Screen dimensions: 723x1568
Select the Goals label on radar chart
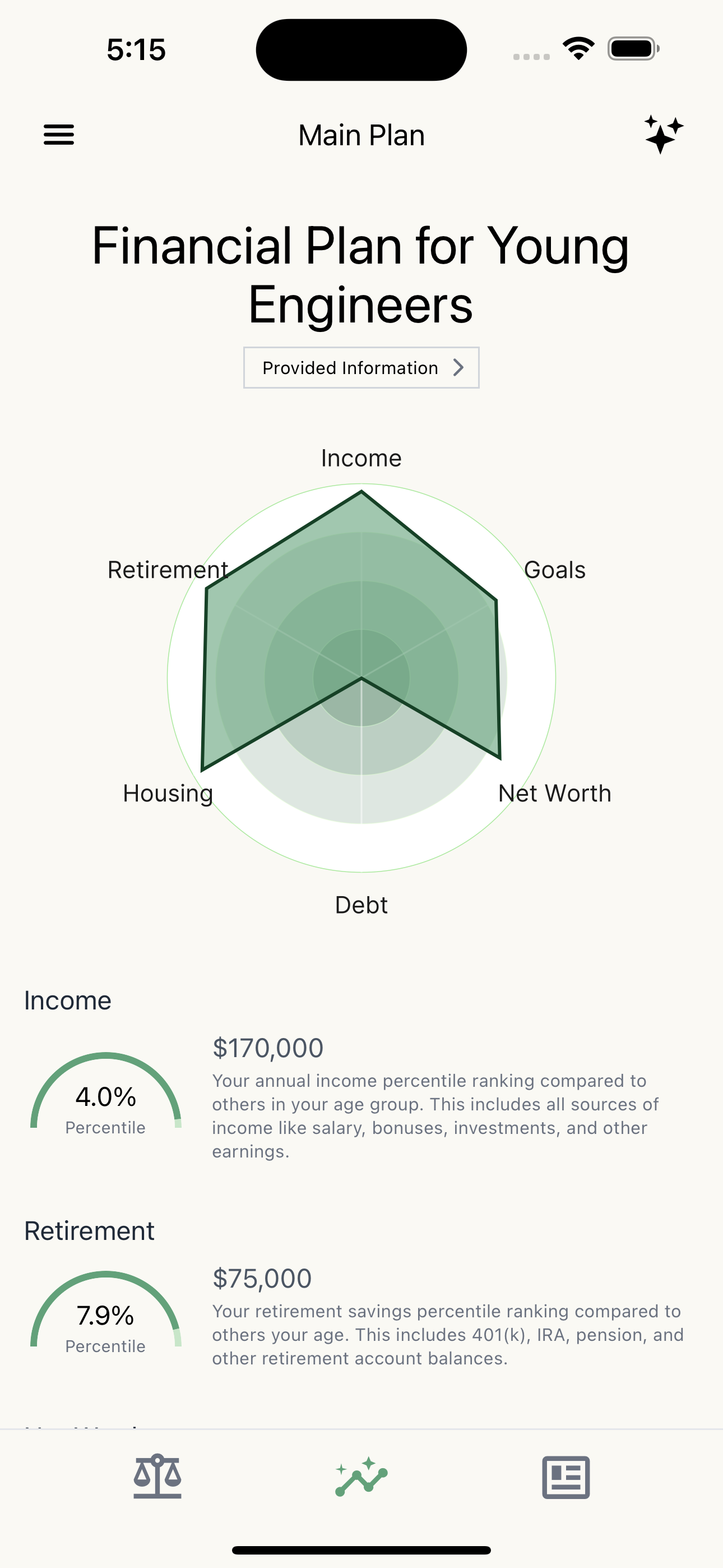pos(554,570)
